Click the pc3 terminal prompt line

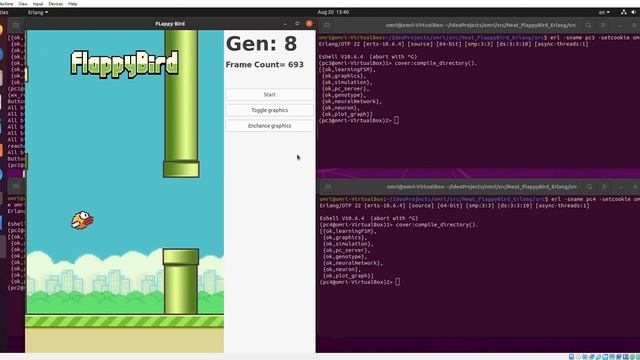359,120
